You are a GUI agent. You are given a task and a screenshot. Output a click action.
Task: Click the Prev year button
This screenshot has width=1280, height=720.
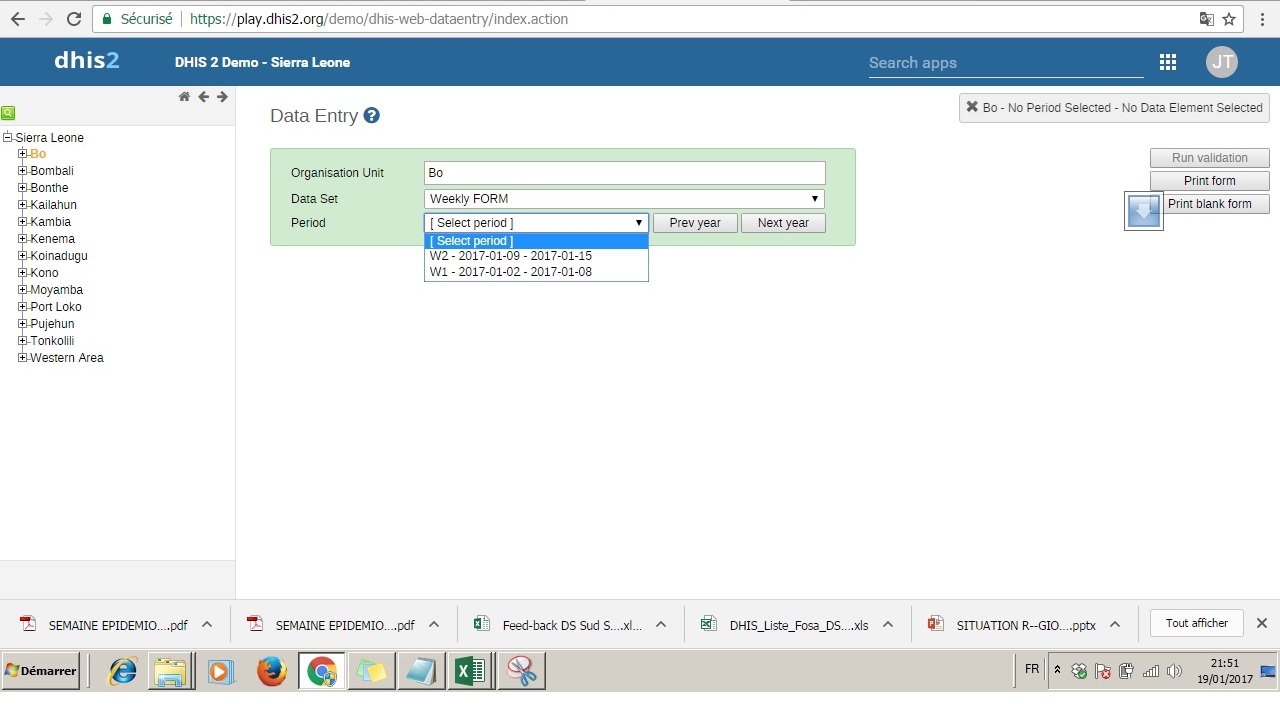[695, 223]
